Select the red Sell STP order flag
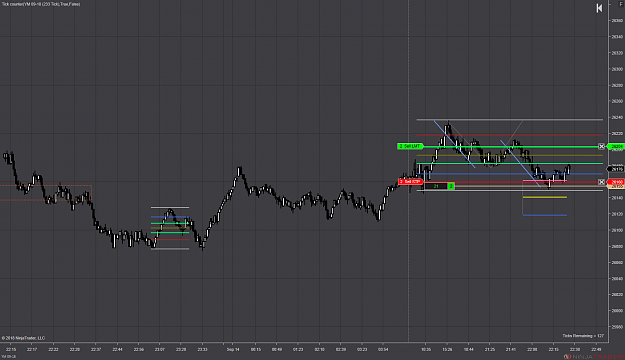Image resolution: width=625 pixels, height=360 pixels. click(x=411, y=182)
